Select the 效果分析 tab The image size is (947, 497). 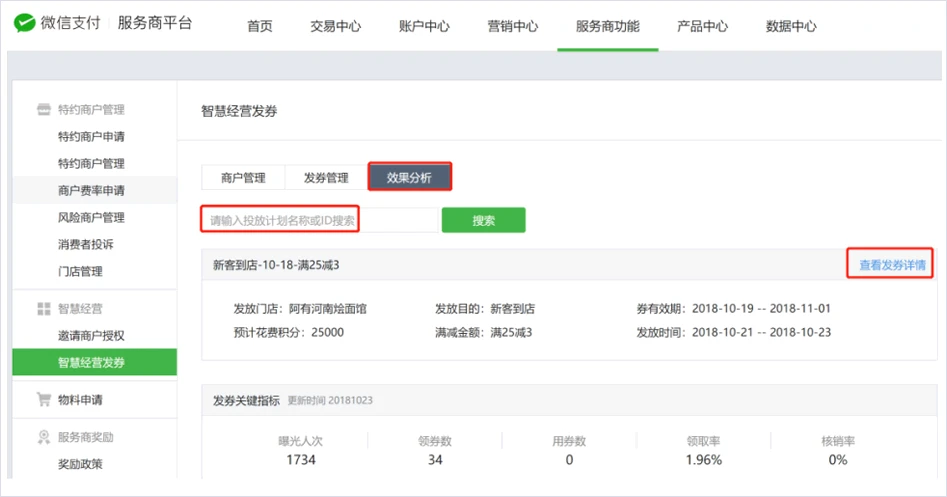(x=410, y=178)
